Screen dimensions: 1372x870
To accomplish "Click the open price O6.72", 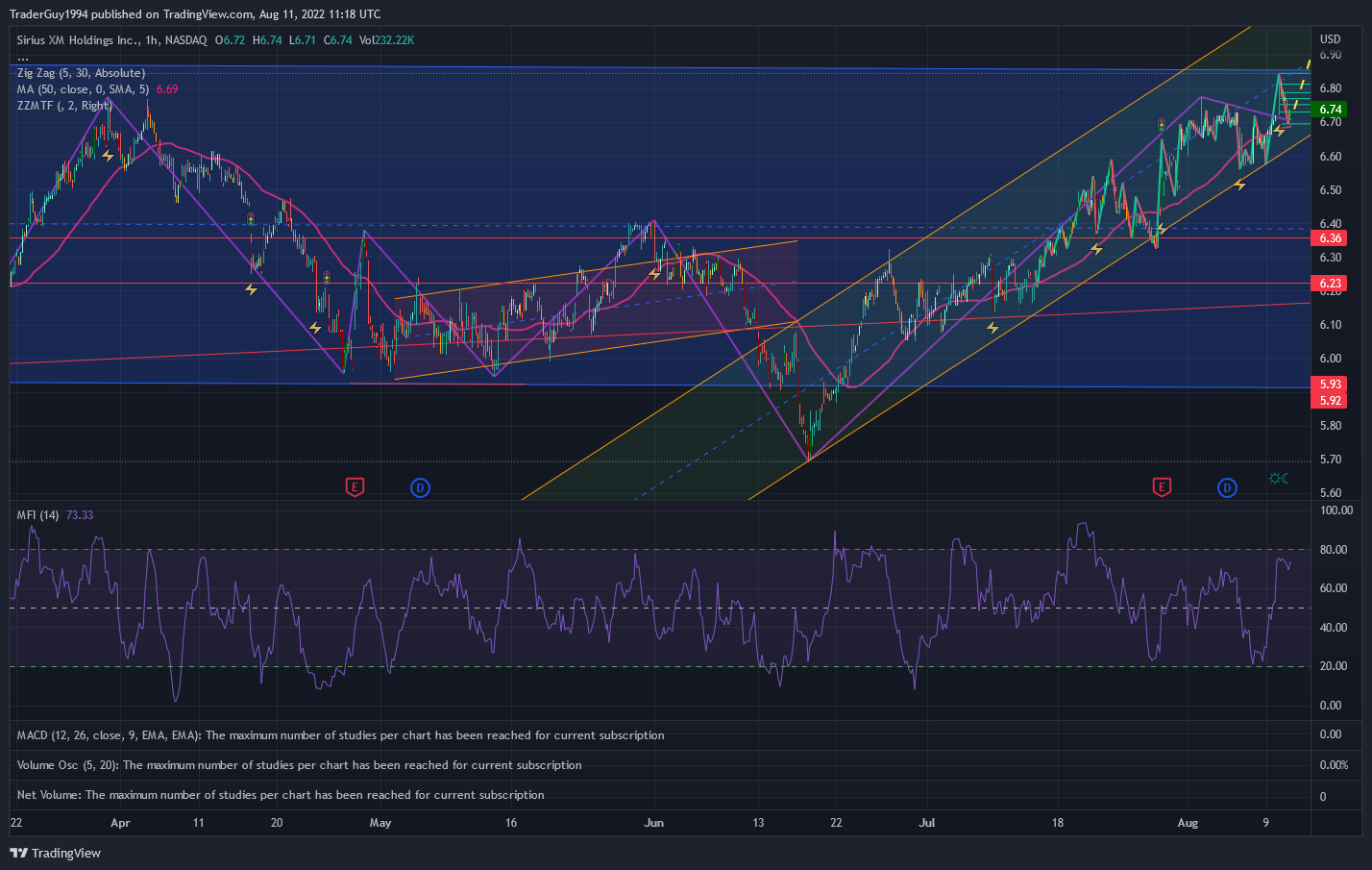I will [230, 40].
